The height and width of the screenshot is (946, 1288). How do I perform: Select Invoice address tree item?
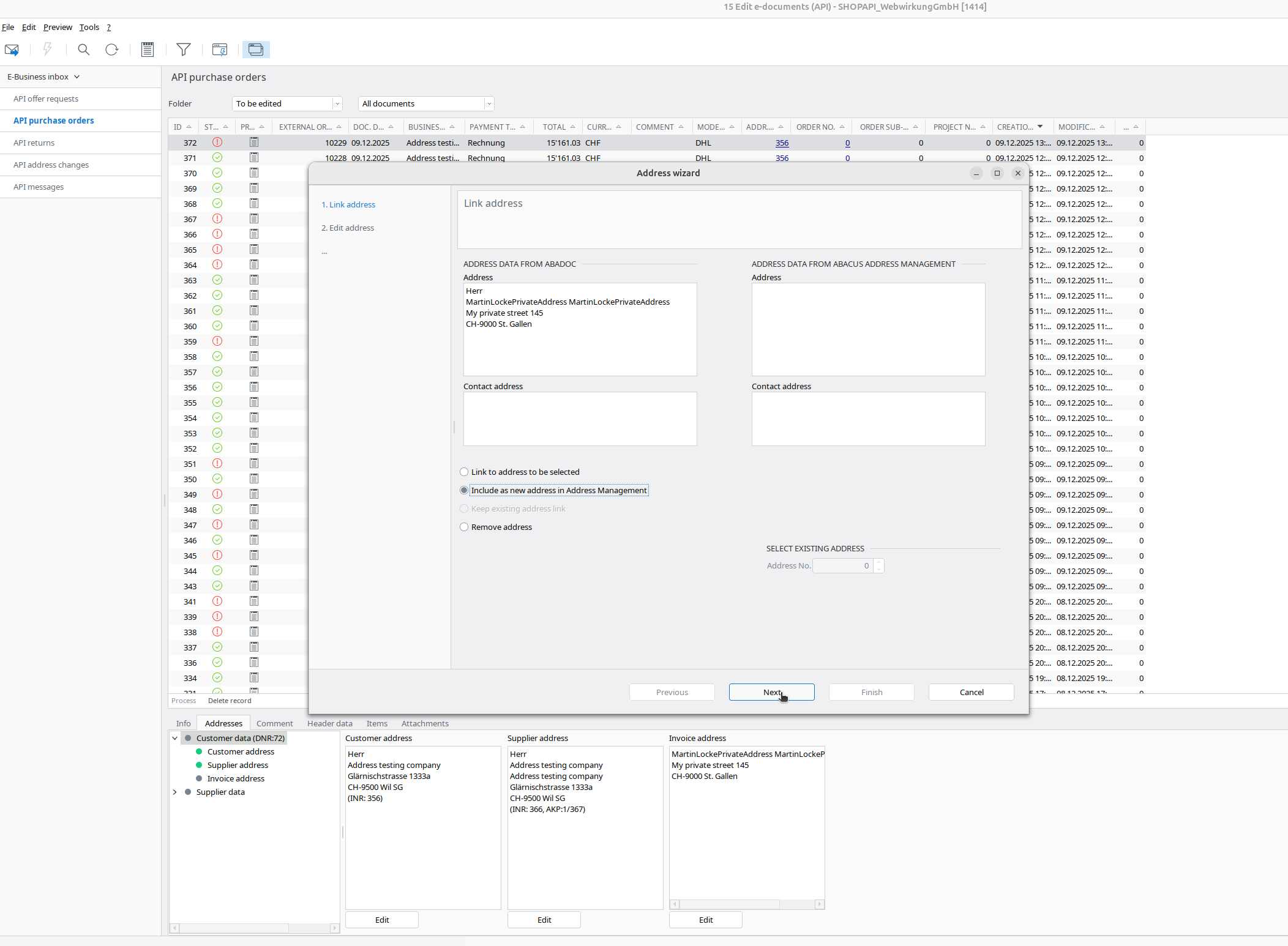[x=236, y=778]
